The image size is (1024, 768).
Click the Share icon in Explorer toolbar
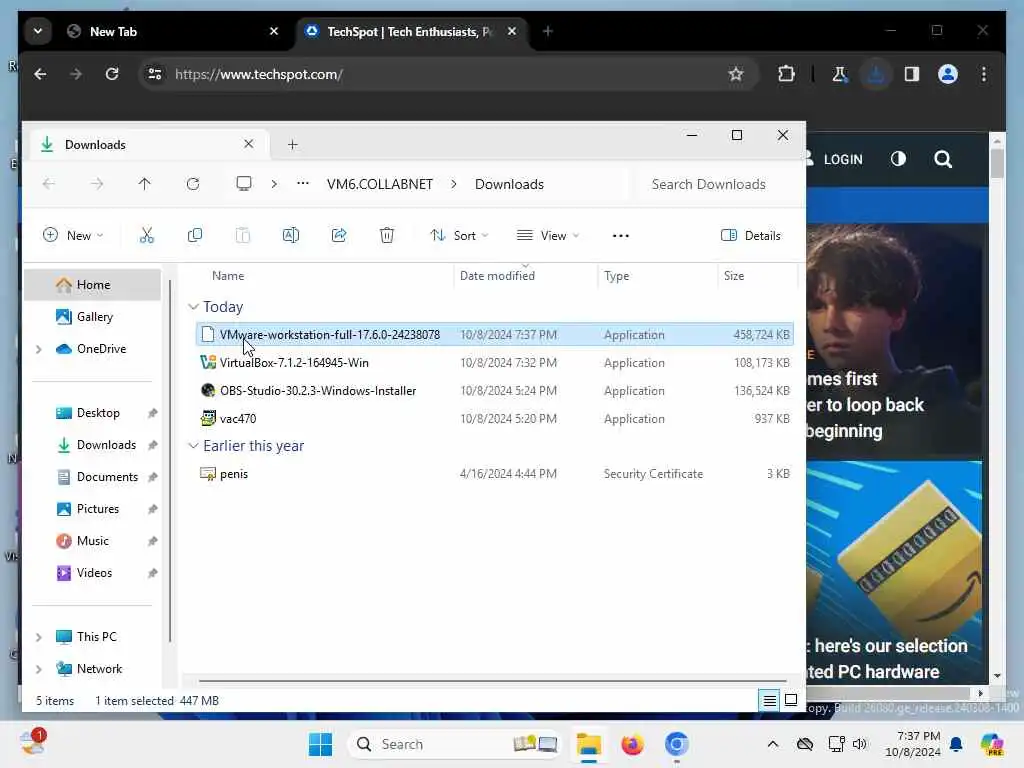339,235
